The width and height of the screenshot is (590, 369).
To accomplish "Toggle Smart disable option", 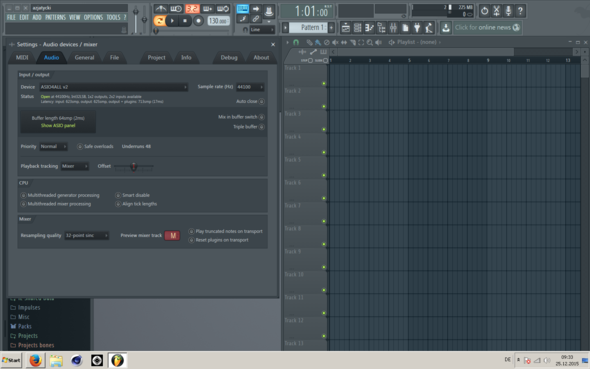I will 118,195.
